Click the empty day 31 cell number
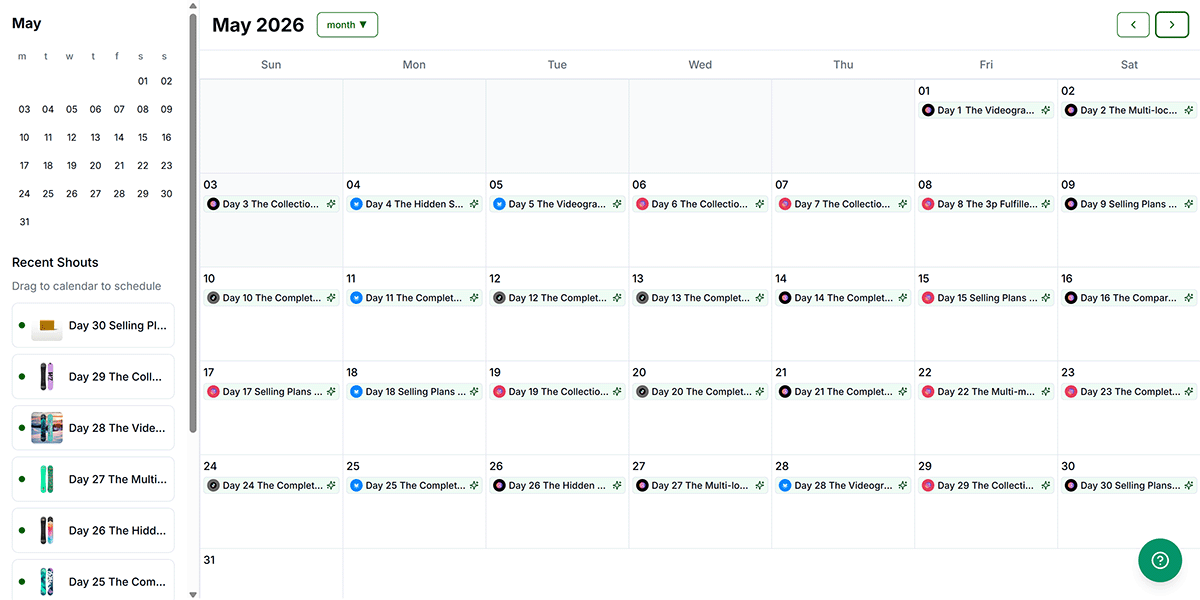The height and width of the screenshot is (600, 1200). click(210, 560)
